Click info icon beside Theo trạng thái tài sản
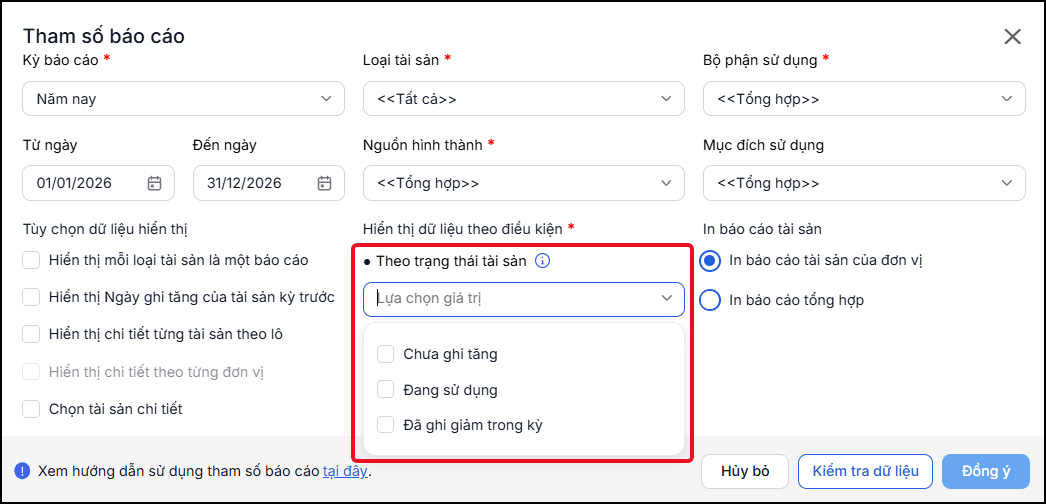 point(543,261)
